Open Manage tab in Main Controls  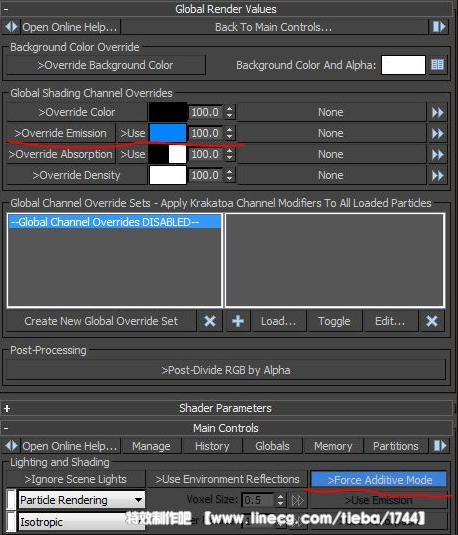click(151, 446)
